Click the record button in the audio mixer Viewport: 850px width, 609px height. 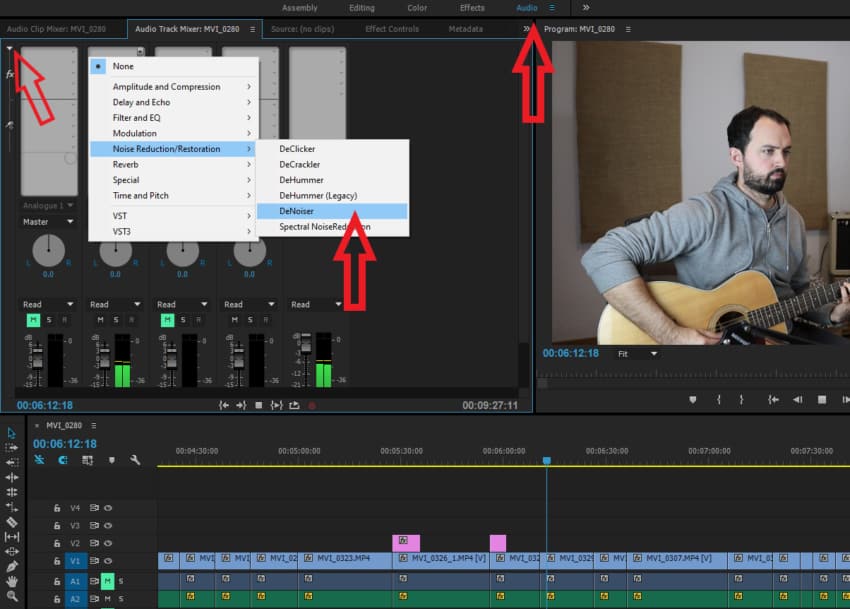311,405
